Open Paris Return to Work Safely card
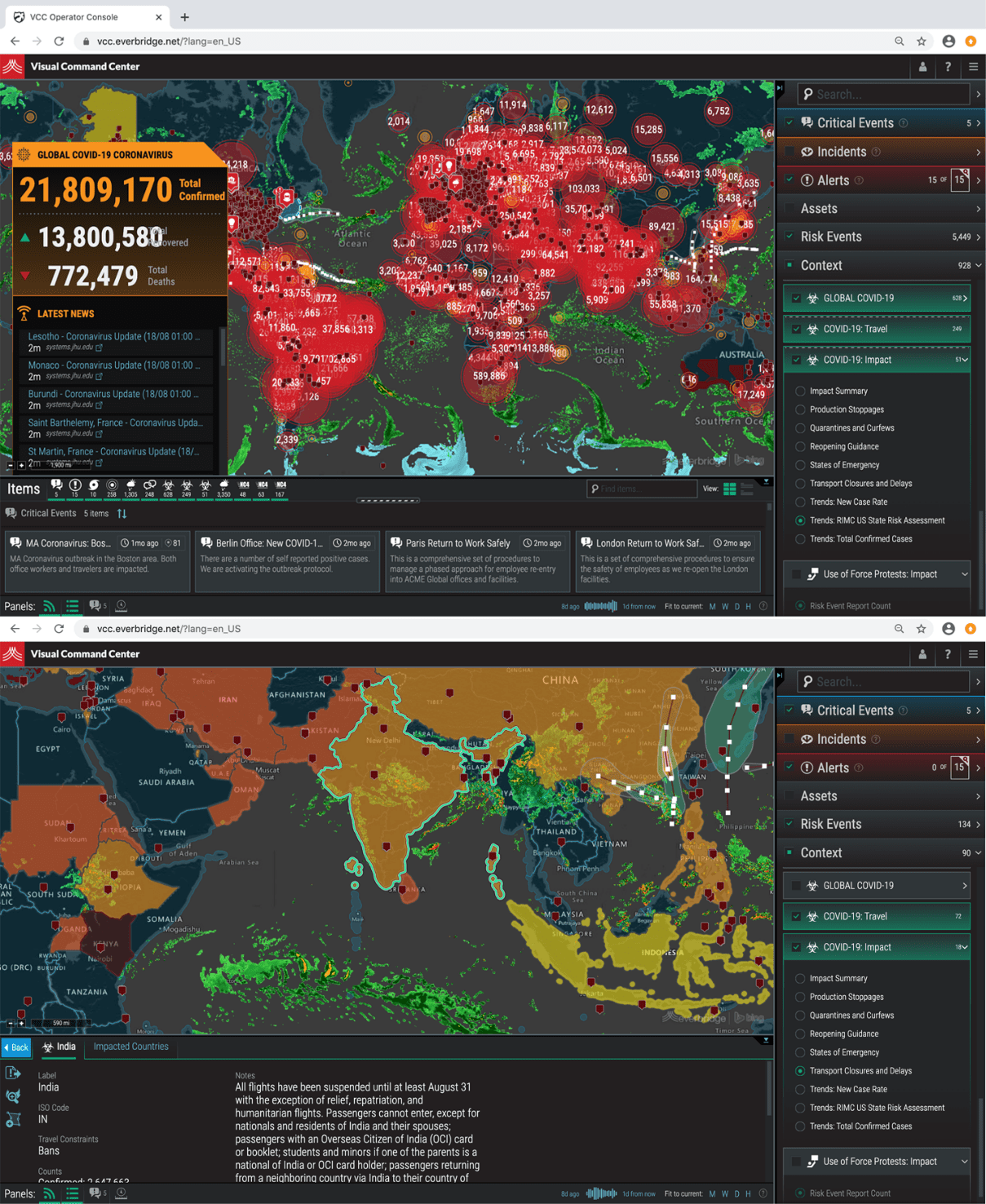986x1204 pixels. (477, 560)
